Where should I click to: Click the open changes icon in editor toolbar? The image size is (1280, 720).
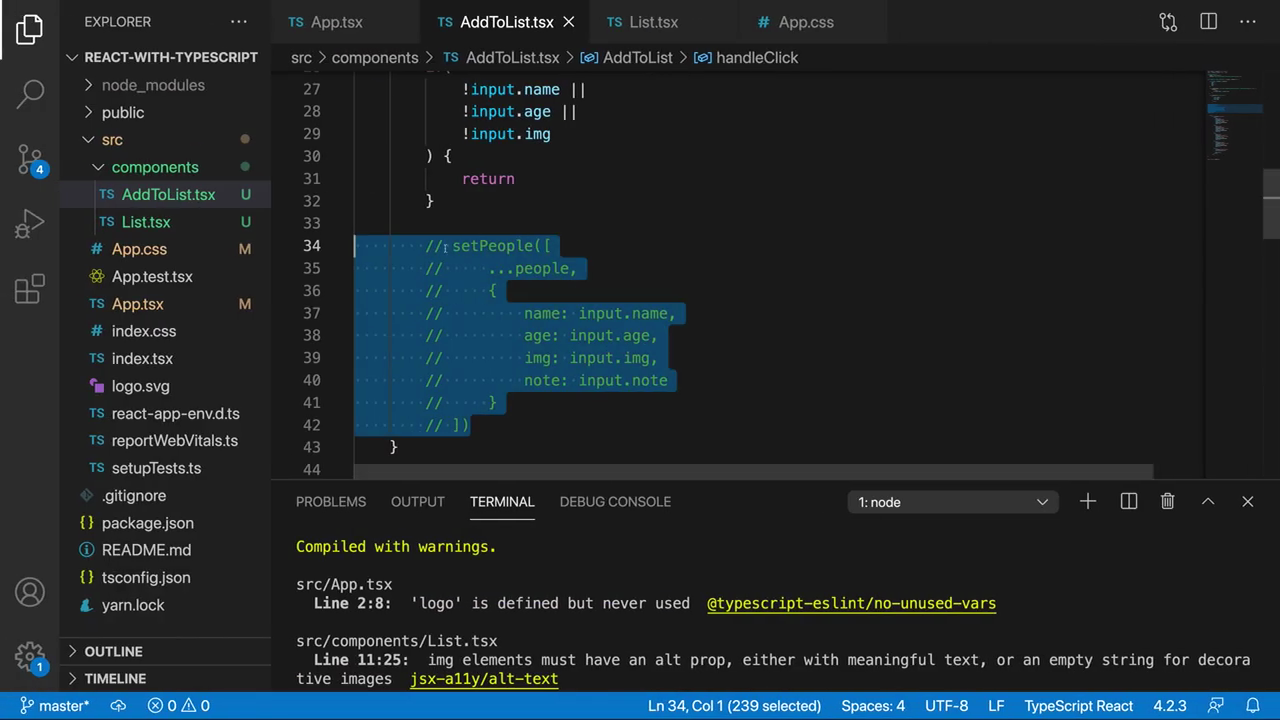coord(1168,22)
